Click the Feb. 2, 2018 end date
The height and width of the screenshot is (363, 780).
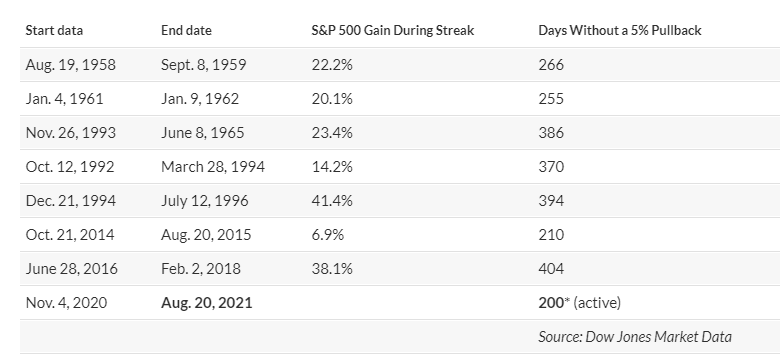tap(200, 269)
